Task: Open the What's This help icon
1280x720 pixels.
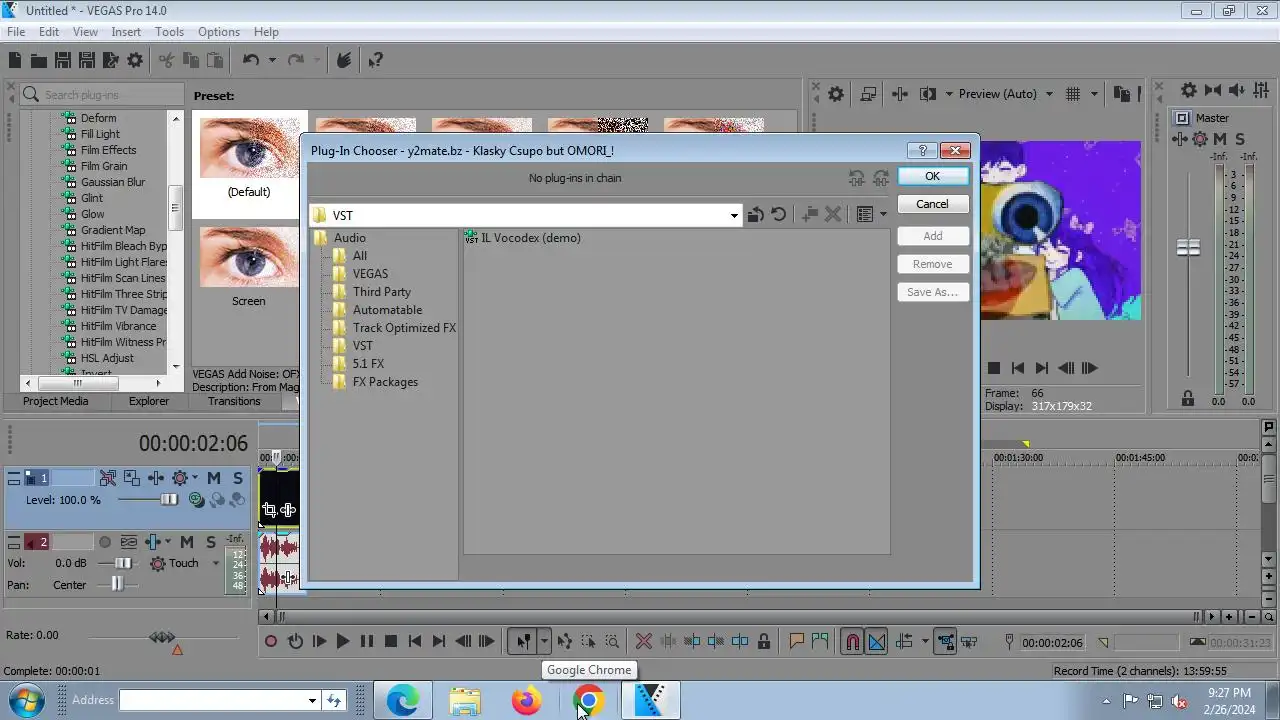Action: [375, 60]
